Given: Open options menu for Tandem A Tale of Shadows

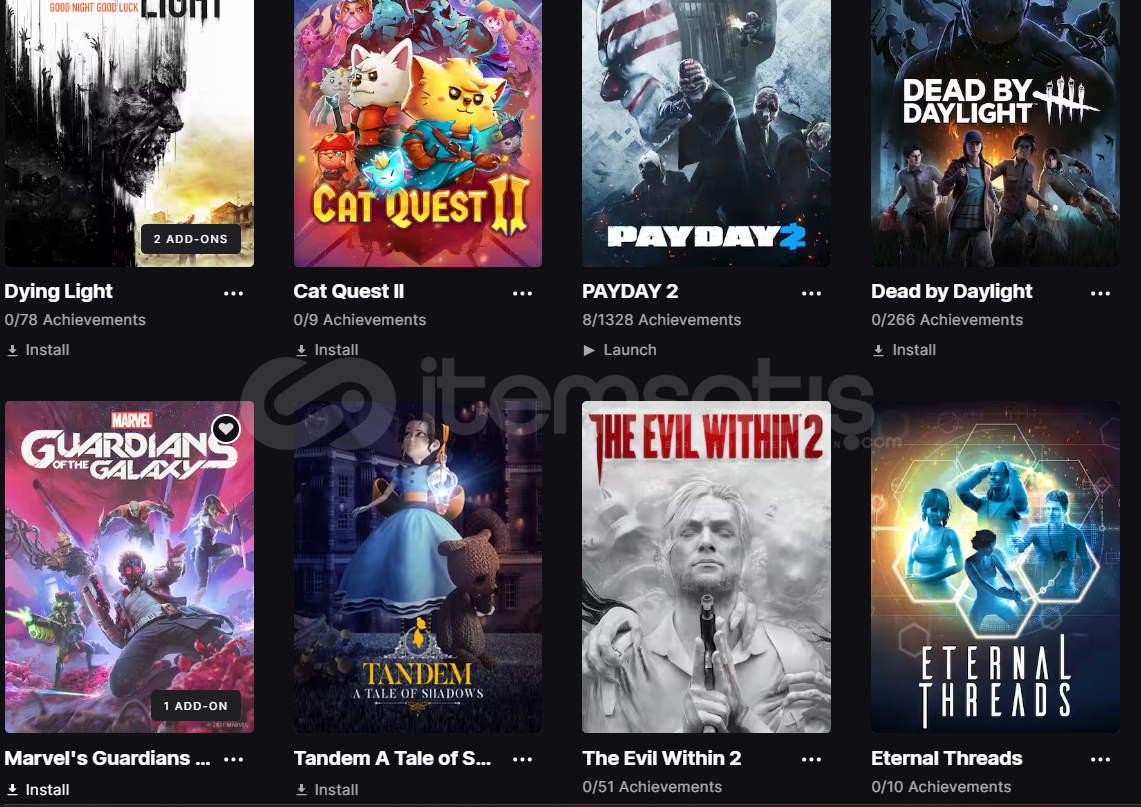Looking at the screenshot, I should point(522,759).
